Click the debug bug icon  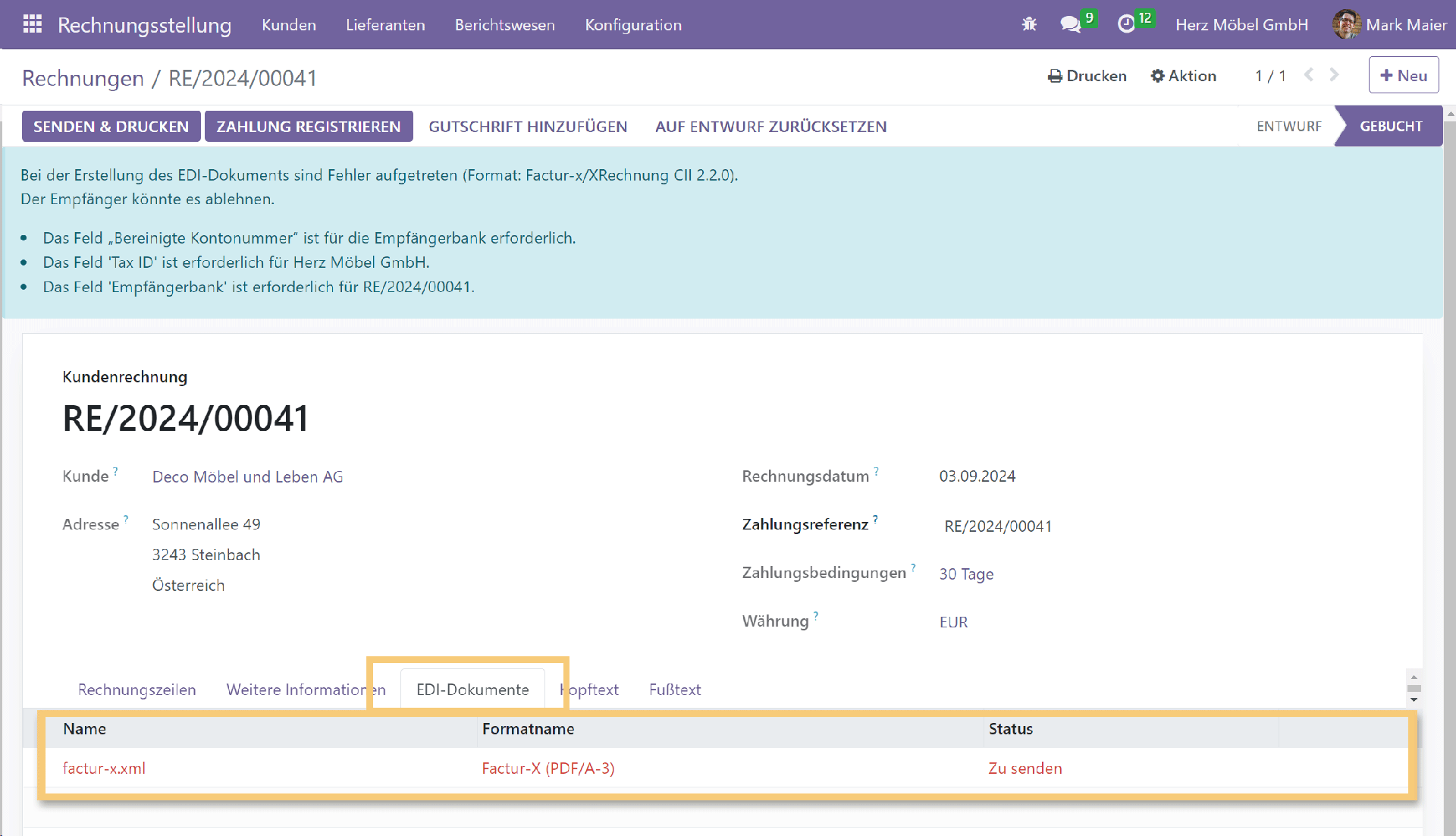tap(1029, 24)
